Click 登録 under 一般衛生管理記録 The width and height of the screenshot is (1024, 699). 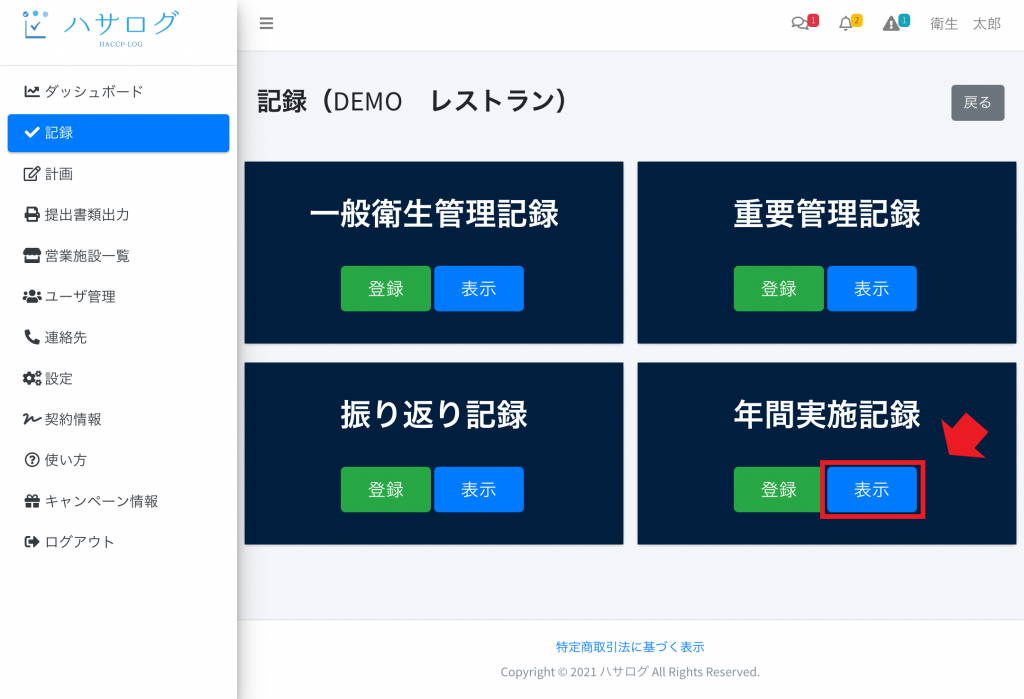point(385,288)
